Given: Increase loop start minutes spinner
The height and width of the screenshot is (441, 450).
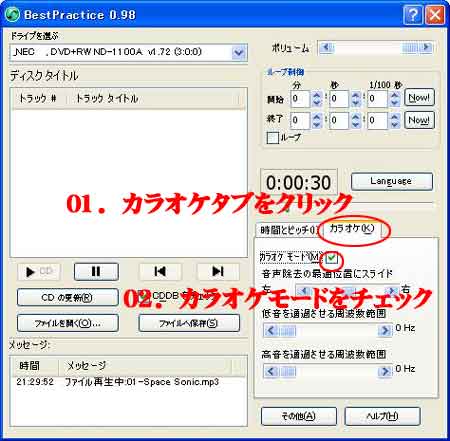Looking at the screenshot, I should point(317,95).
